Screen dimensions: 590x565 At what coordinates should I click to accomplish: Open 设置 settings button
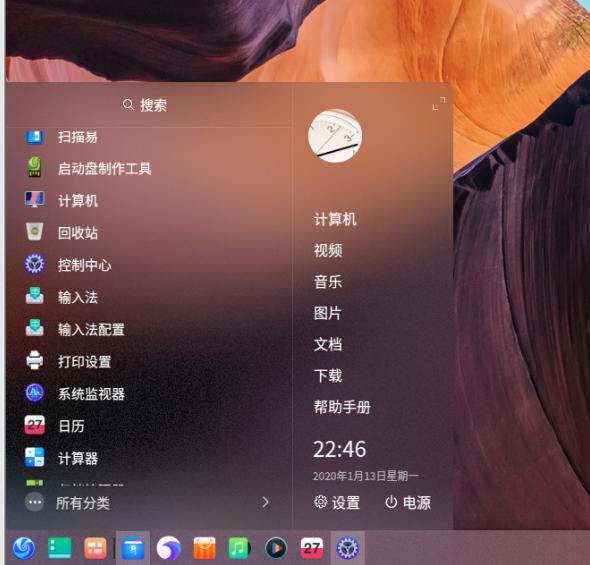336,502
